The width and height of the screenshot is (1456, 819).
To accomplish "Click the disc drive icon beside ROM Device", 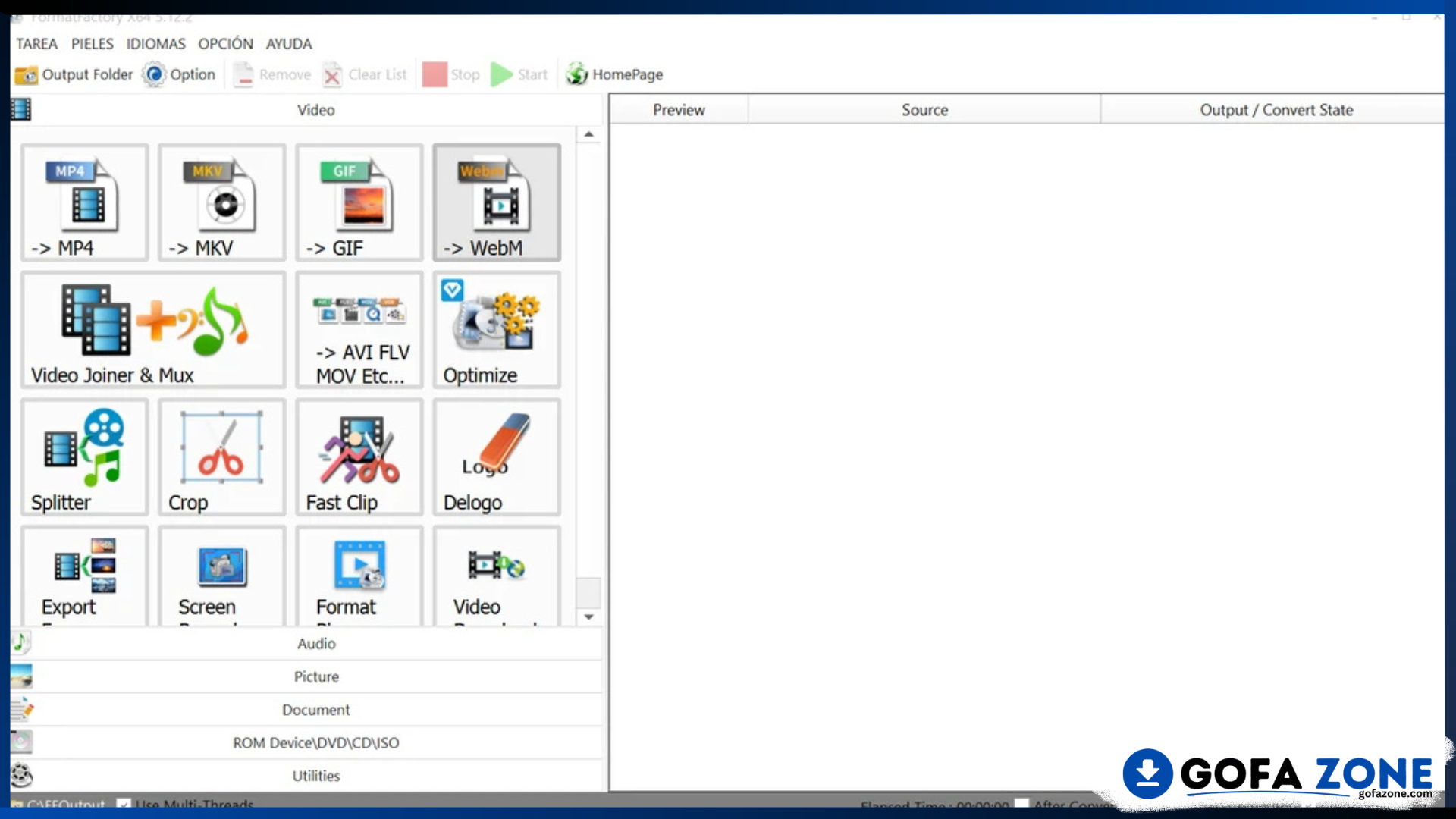I will 21,742.
